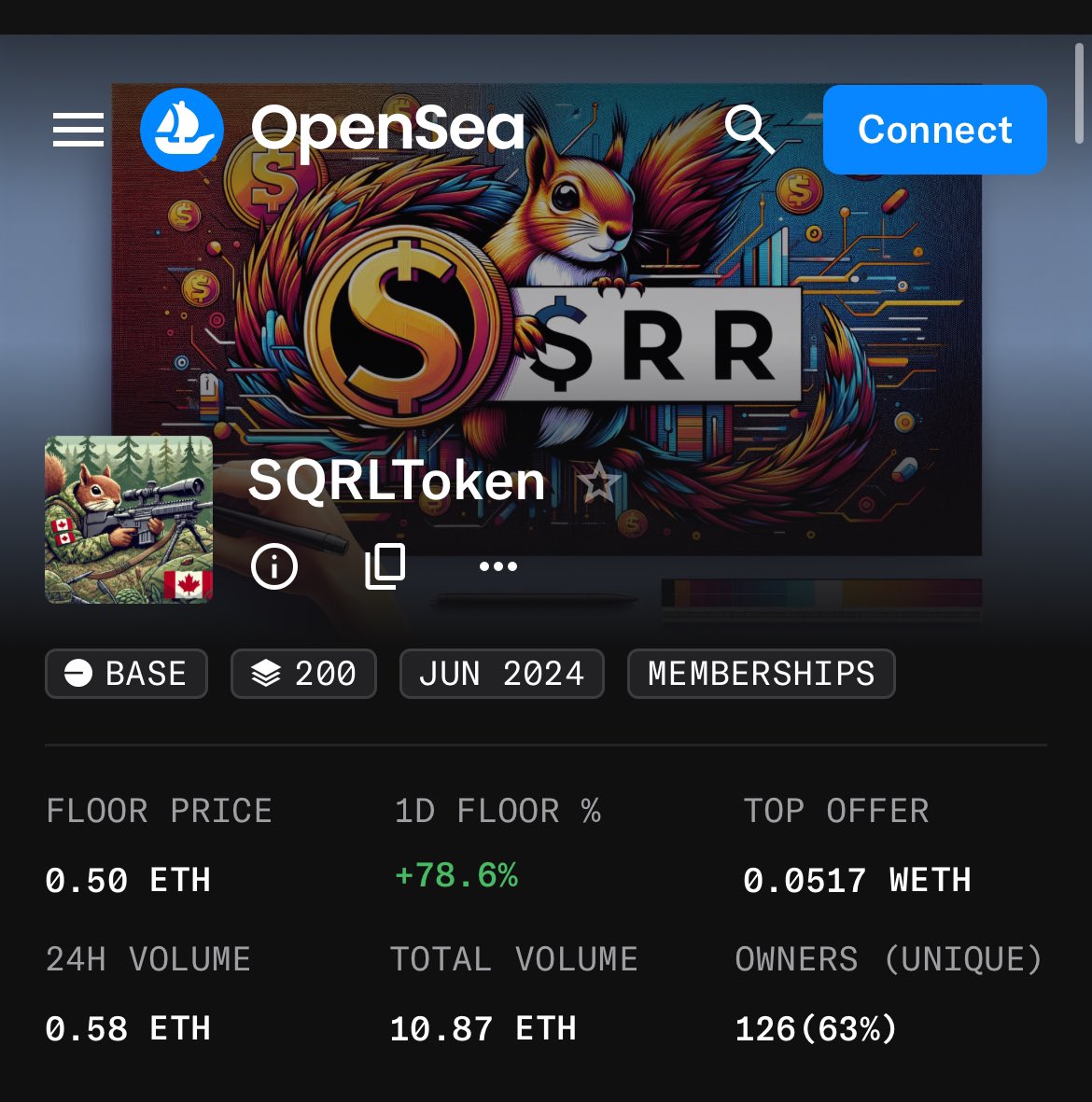Click the MEMBERSHIPS category badge
This screenshot has width=1092, height=1102.
coord(762,674)
